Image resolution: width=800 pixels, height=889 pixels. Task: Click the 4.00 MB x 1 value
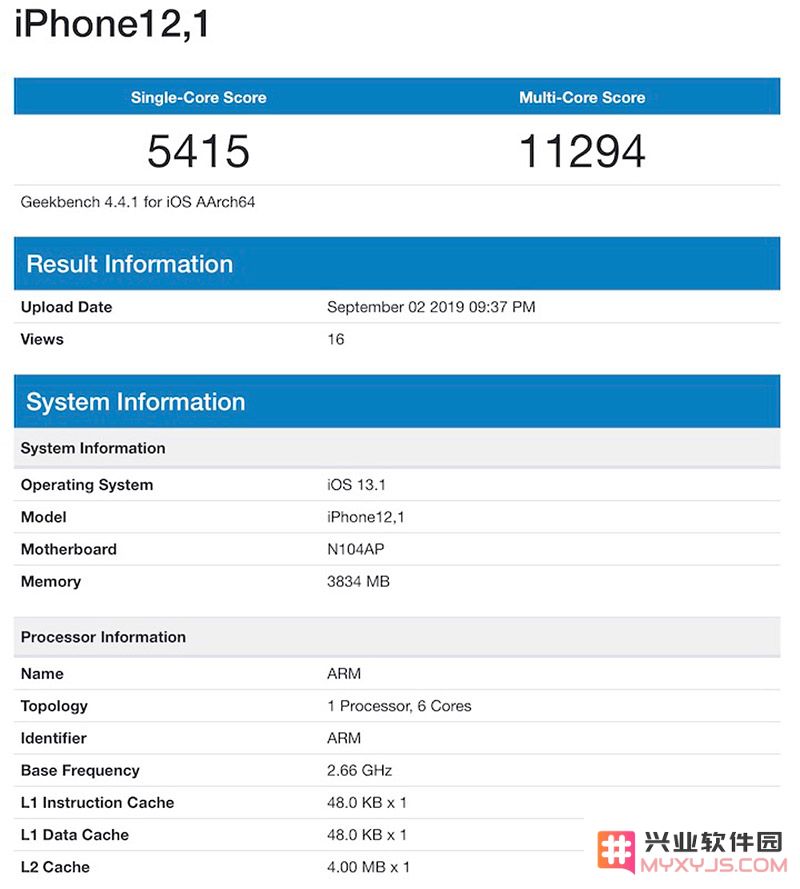(x=368, y=867)
